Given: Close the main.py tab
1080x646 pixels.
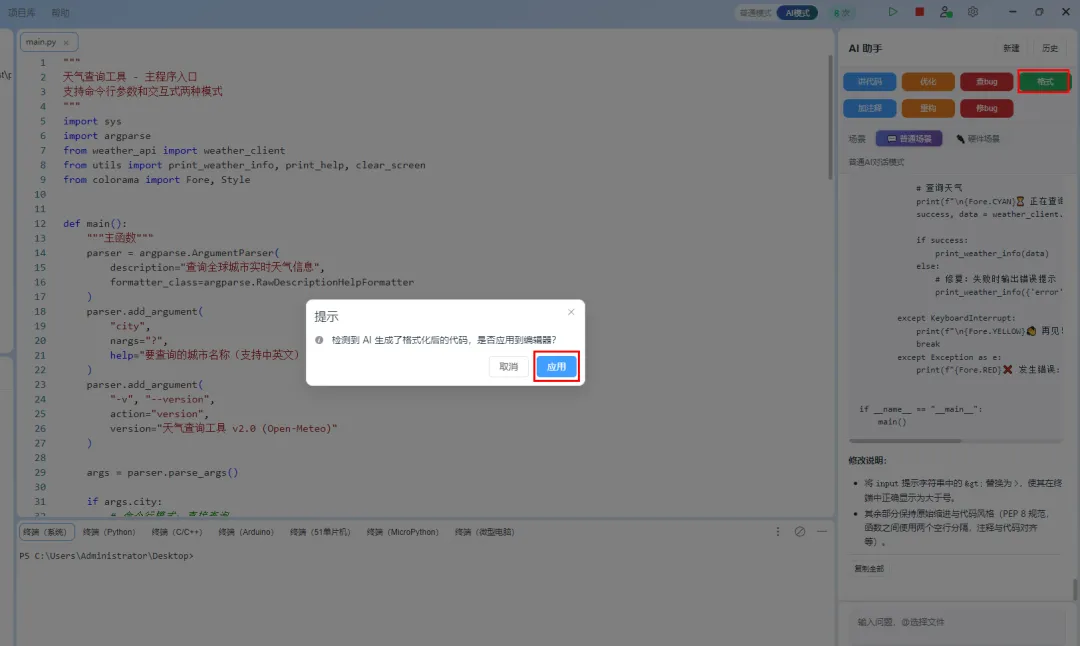Looking at the screenshot, I should click(x=66, y=43).
